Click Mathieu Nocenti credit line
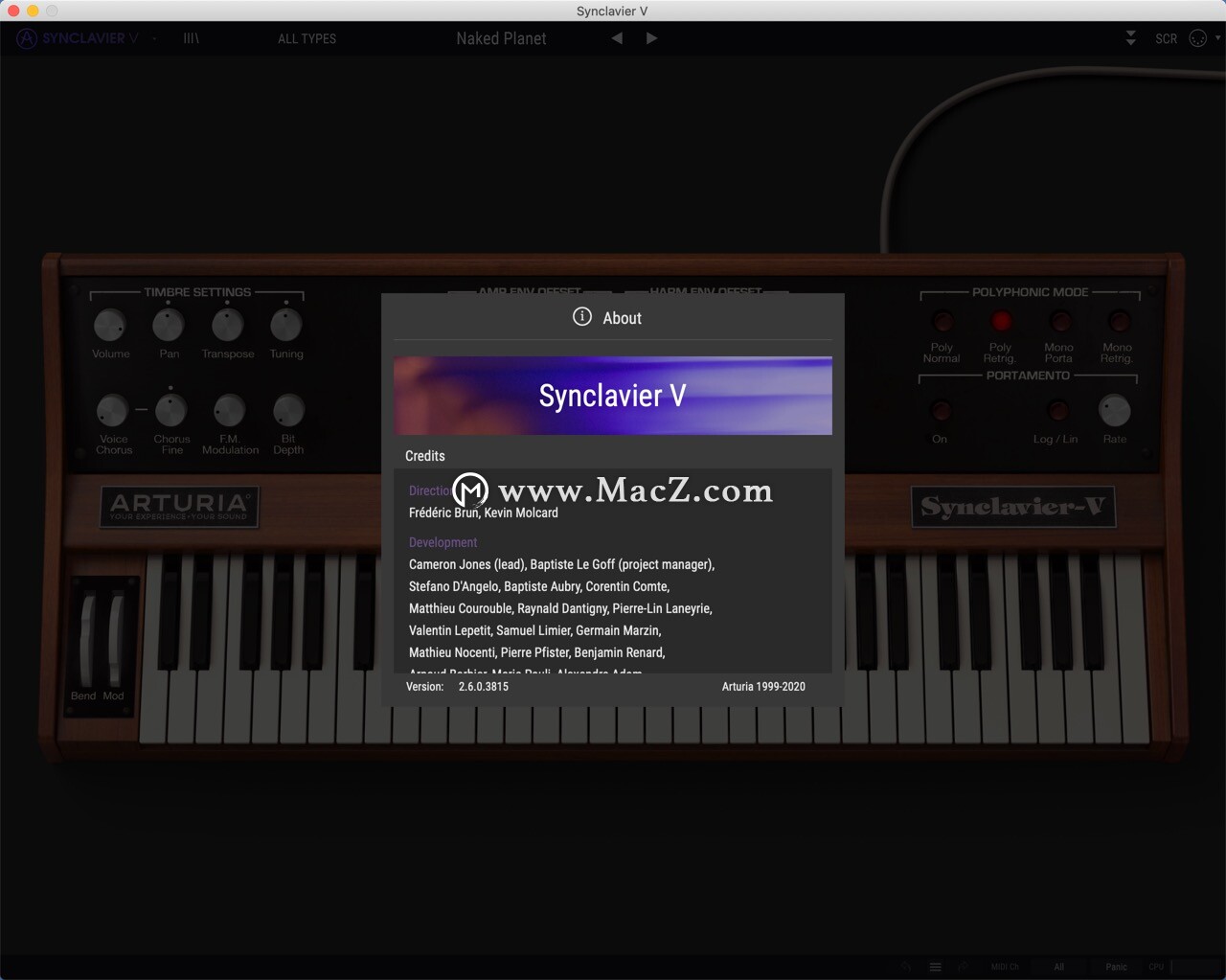1226x980 pixels. click(x=536, y=652)
